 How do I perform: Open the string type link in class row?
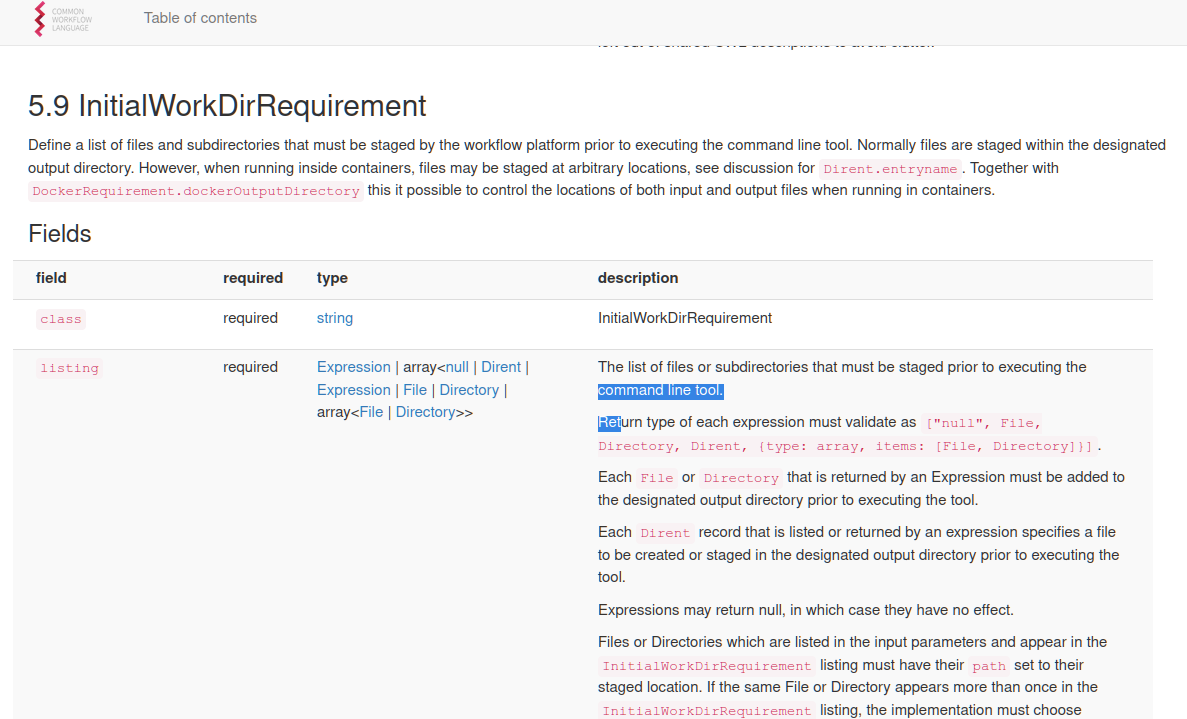[335, 318]
